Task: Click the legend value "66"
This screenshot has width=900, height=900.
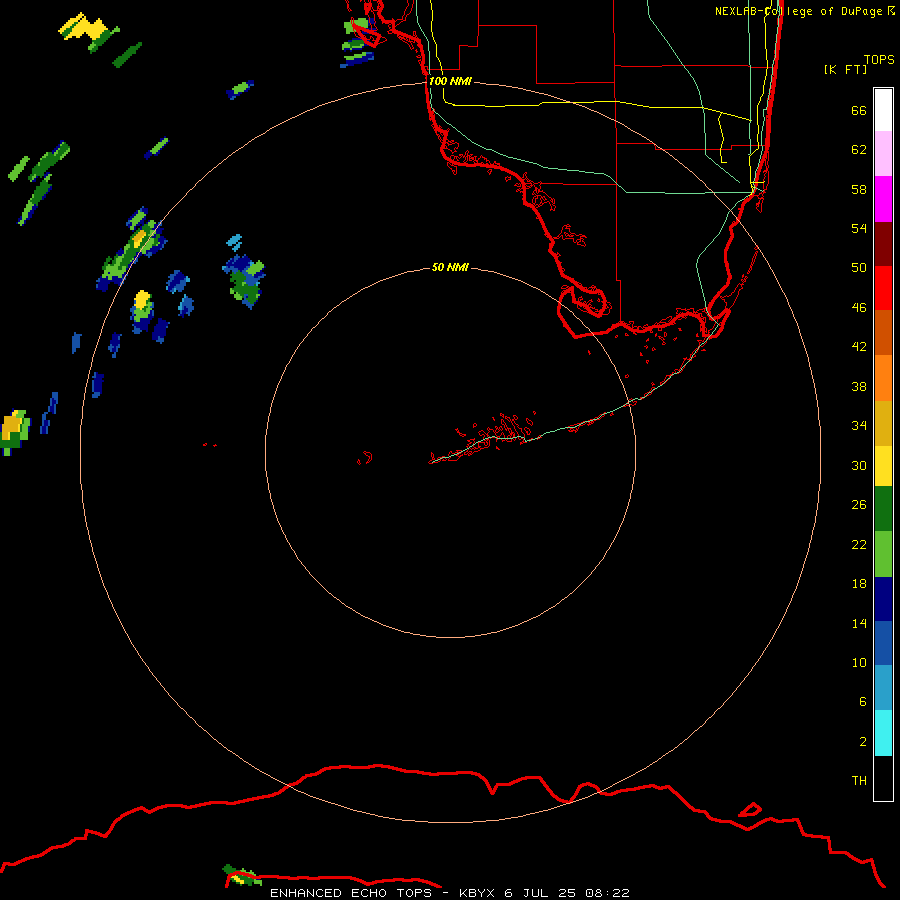Action: [859, 110]
